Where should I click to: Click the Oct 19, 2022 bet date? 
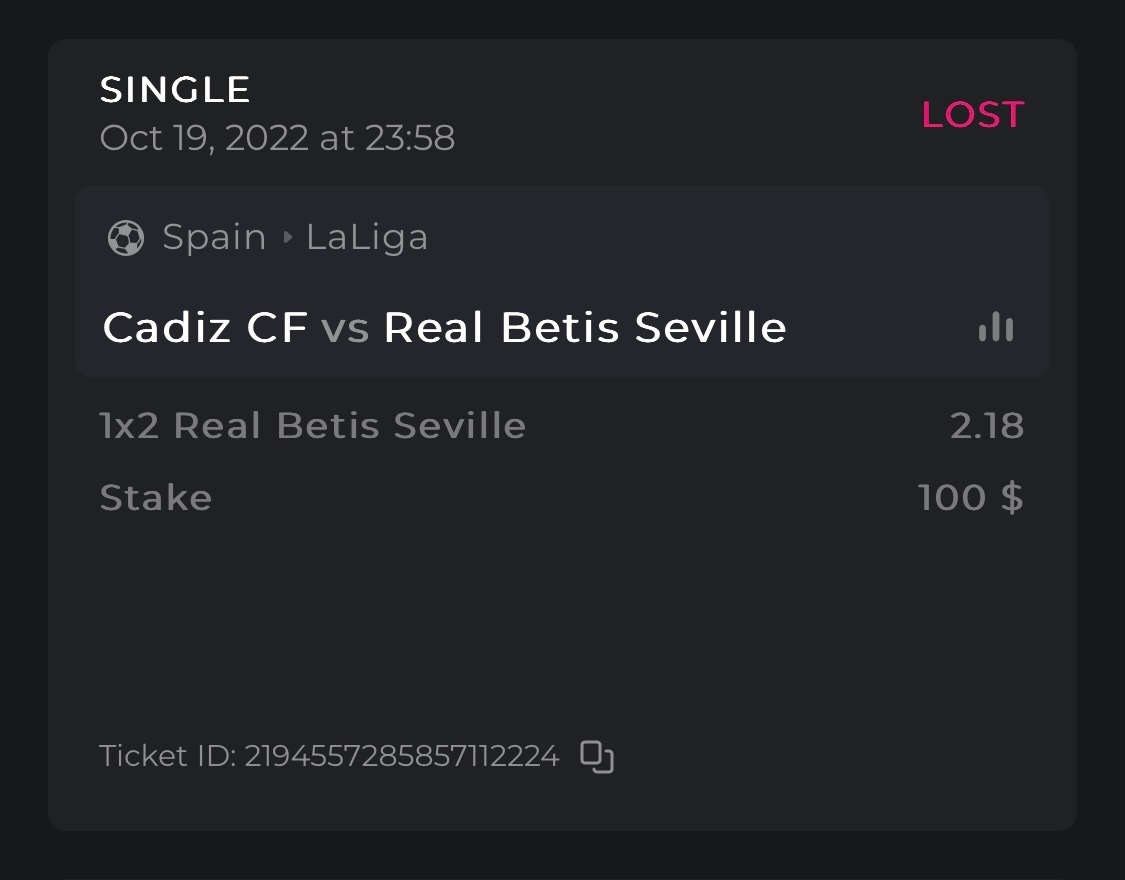(204, 138)
